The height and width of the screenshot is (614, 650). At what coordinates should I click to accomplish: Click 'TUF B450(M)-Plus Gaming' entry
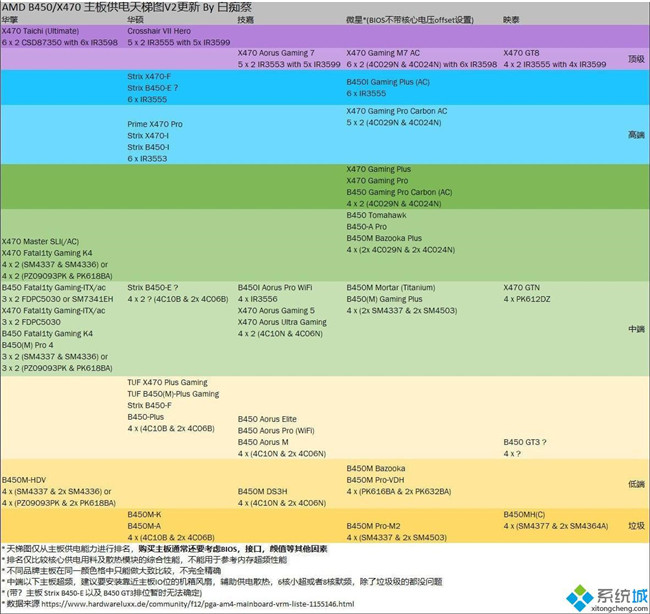(173, 394)
